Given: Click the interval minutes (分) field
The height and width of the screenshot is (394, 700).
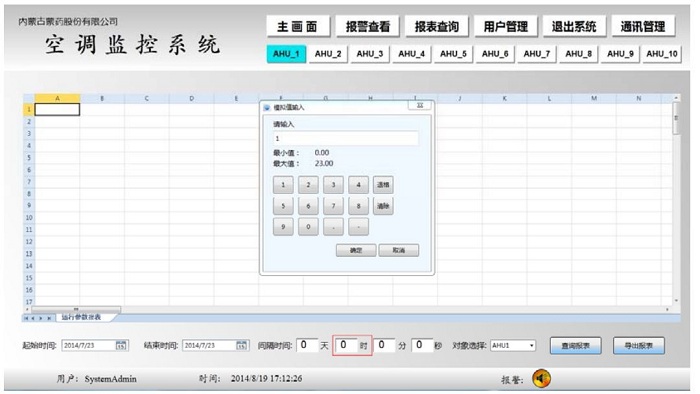Looking at the screenshot, I should [384, 345].
